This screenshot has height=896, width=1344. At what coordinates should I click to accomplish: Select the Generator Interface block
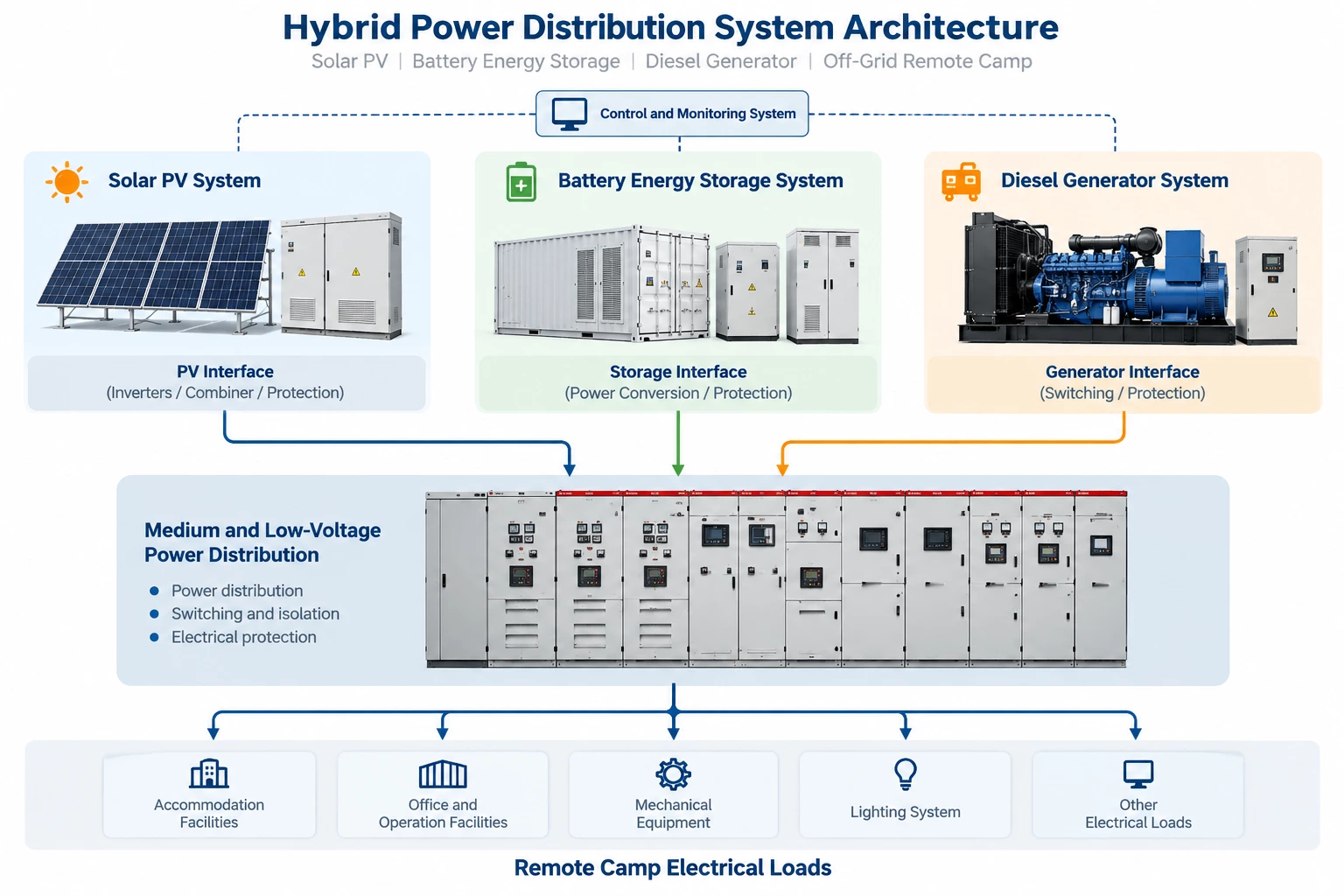[x=1123, y=383]
